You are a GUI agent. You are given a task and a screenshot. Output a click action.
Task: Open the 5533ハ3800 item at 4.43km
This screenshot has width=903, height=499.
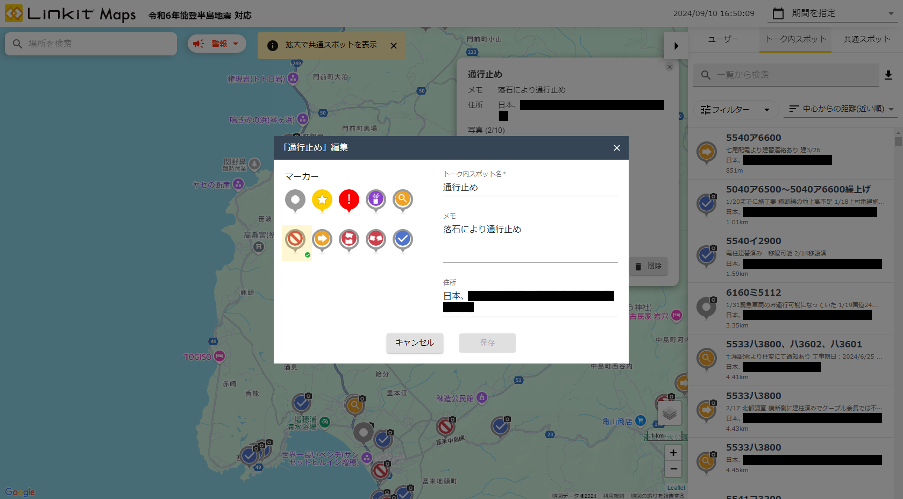(792, 411)
